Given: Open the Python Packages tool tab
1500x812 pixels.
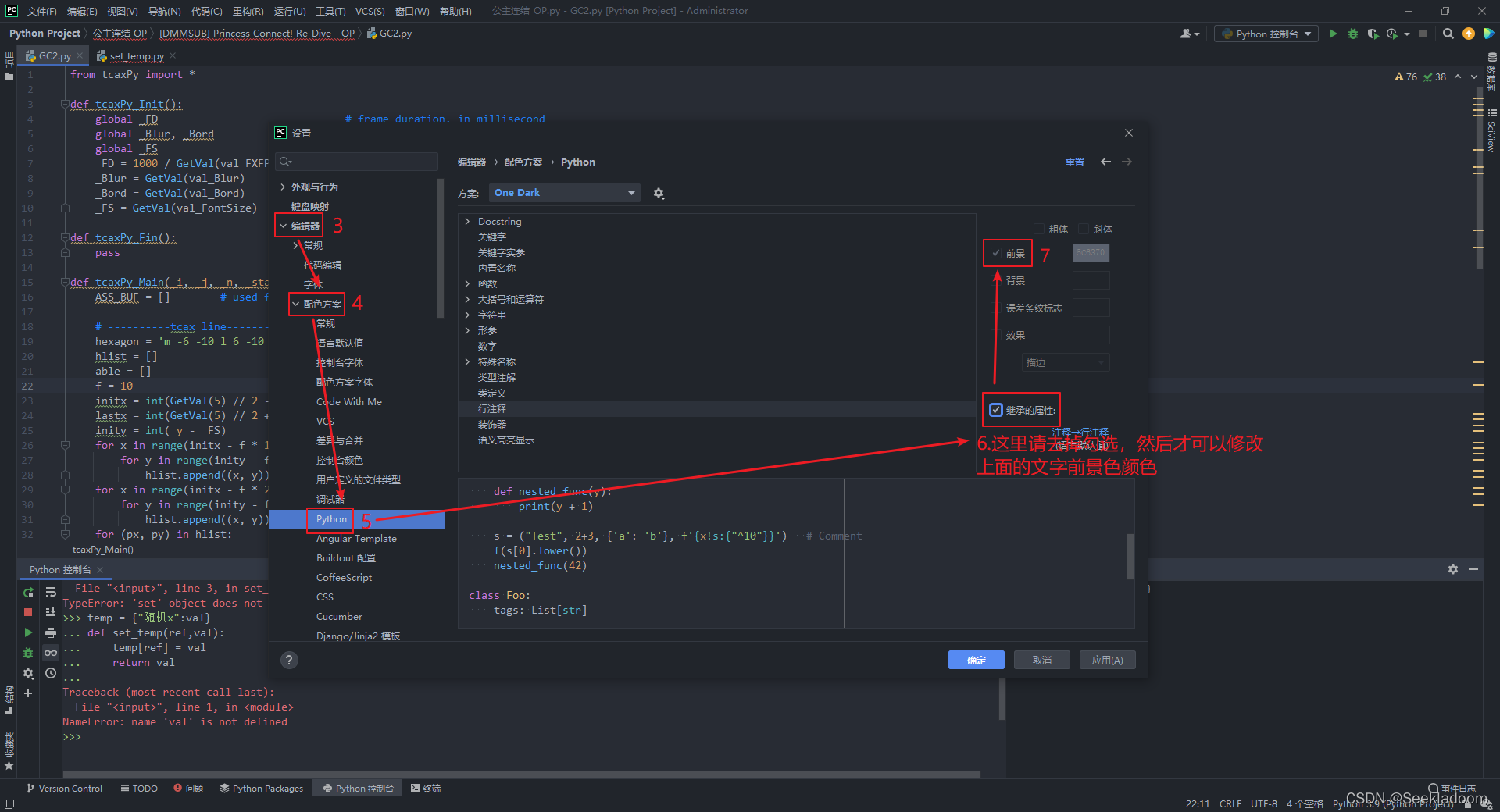Looking at the screenshot, I should point(262,789).
